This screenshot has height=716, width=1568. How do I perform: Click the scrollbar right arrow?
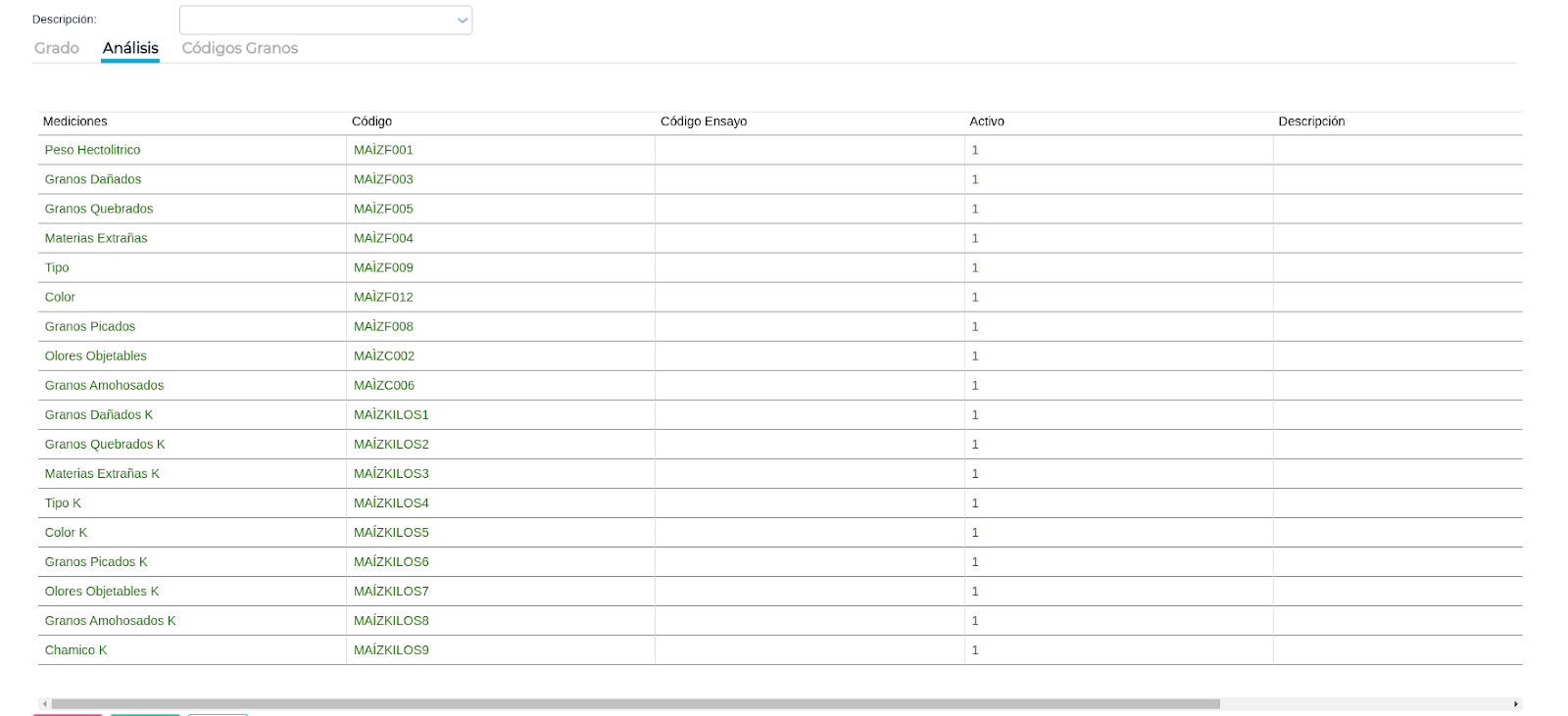tap(1516, 704)
